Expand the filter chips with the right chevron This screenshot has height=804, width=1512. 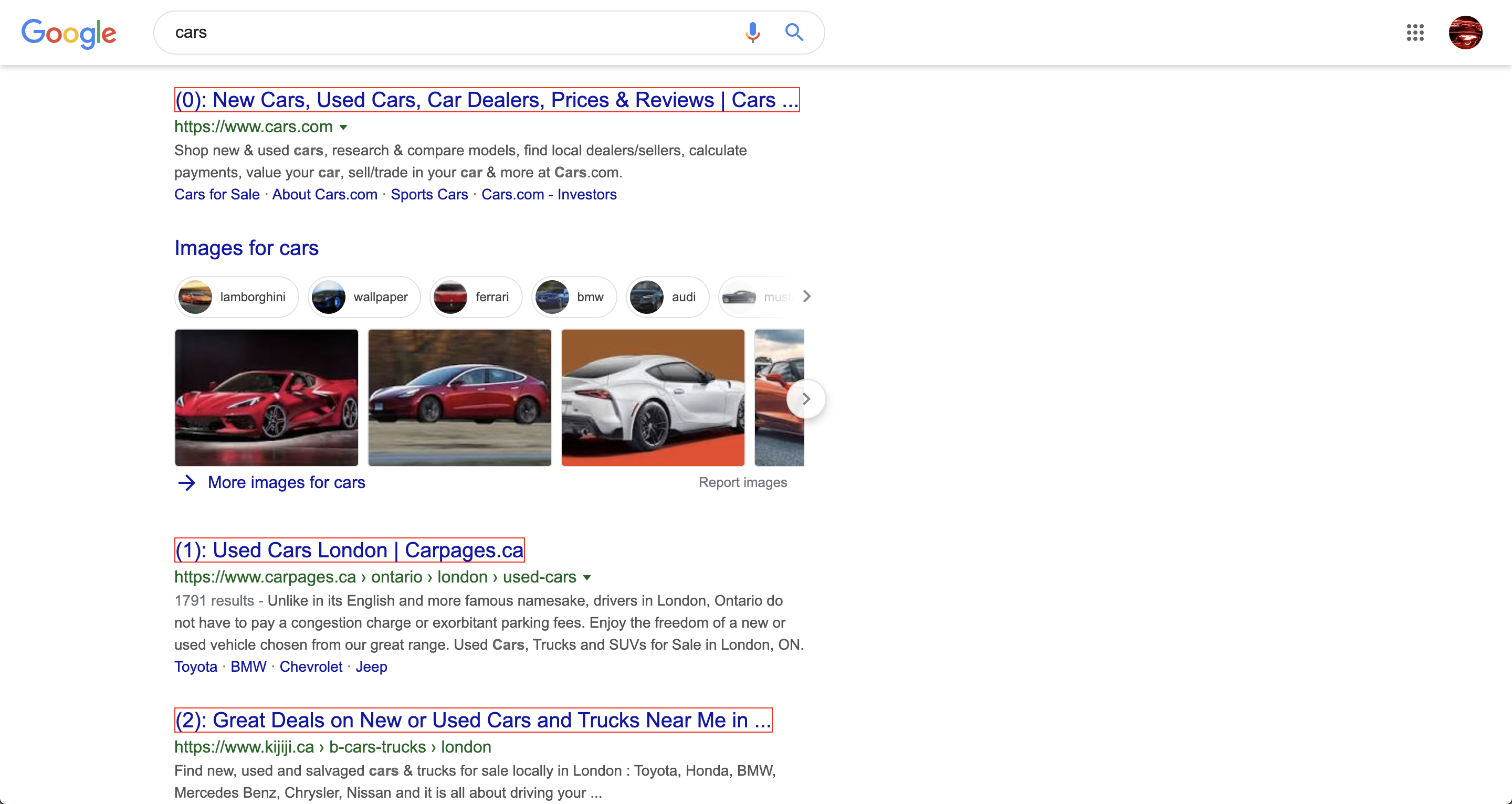click(x=807, y=297)
